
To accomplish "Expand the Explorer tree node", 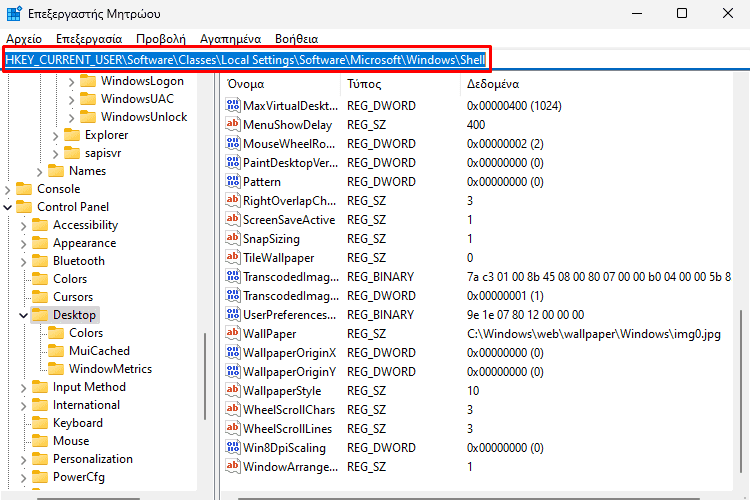I will coord(55,136).
